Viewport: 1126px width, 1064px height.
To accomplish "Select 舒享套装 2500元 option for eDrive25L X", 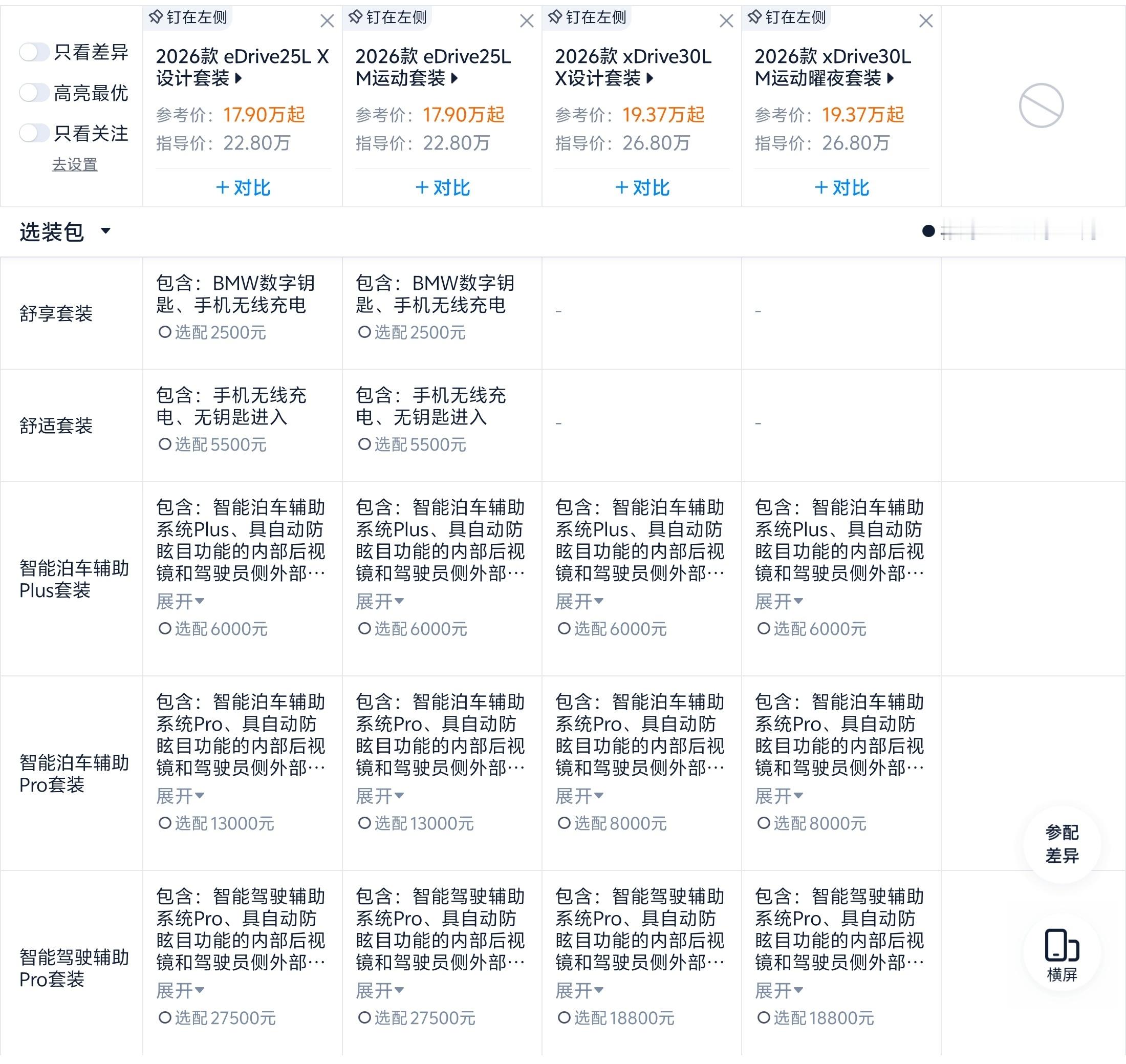I will [x=165, y=332].
